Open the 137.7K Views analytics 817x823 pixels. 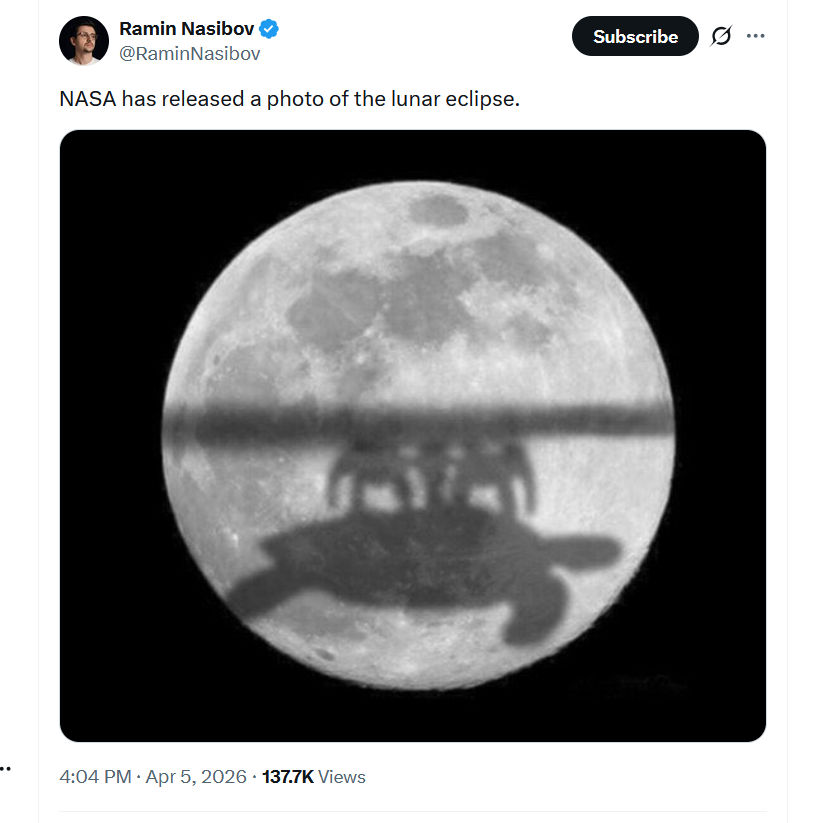[x=313, y=777]
